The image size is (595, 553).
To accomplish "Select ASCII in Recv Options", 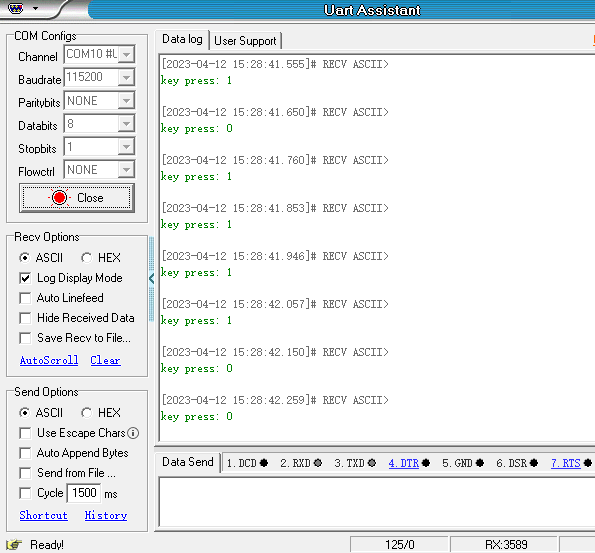I will click(41, 258).
